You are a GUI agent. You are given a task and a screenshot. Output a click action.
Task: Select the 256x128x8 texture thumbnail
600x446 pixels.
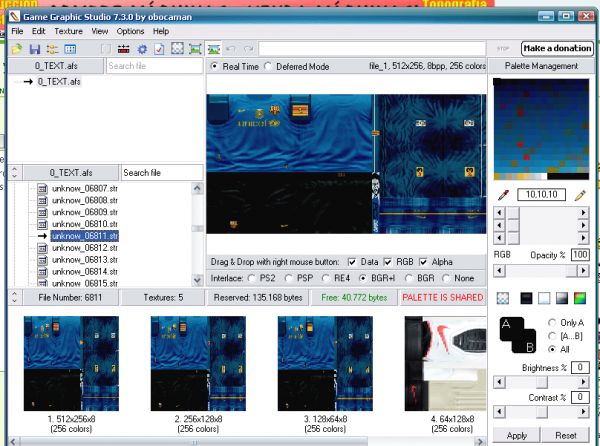coord(198,363)
